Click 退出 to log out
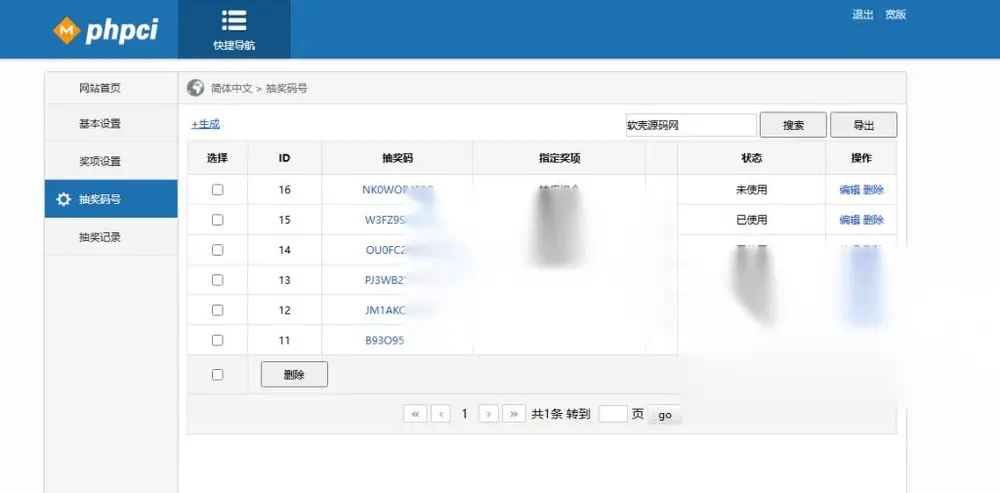 pyautogui.click(x=862, y=15)
